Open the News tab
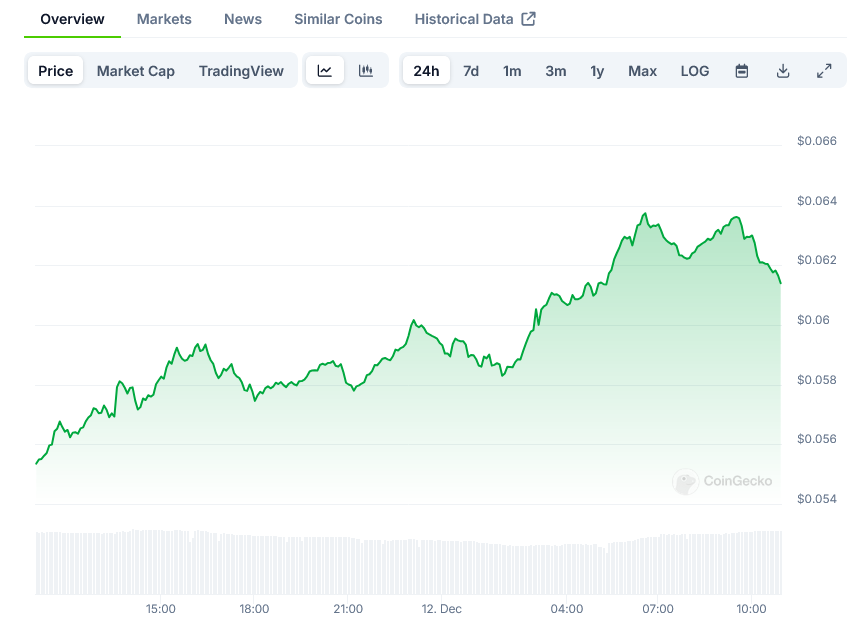847x628 pixels. (x=243, y=19)
